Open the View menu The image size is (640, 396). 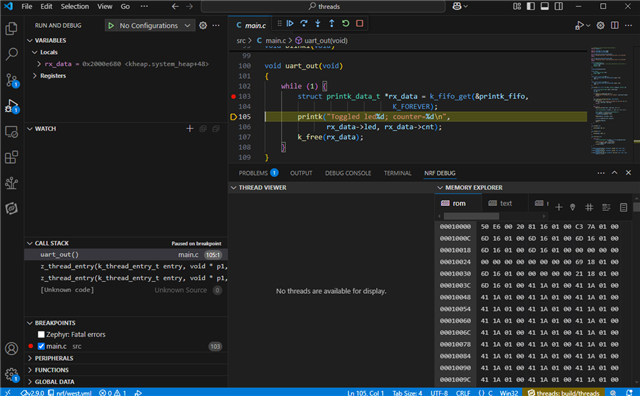[x=104, y=6]
